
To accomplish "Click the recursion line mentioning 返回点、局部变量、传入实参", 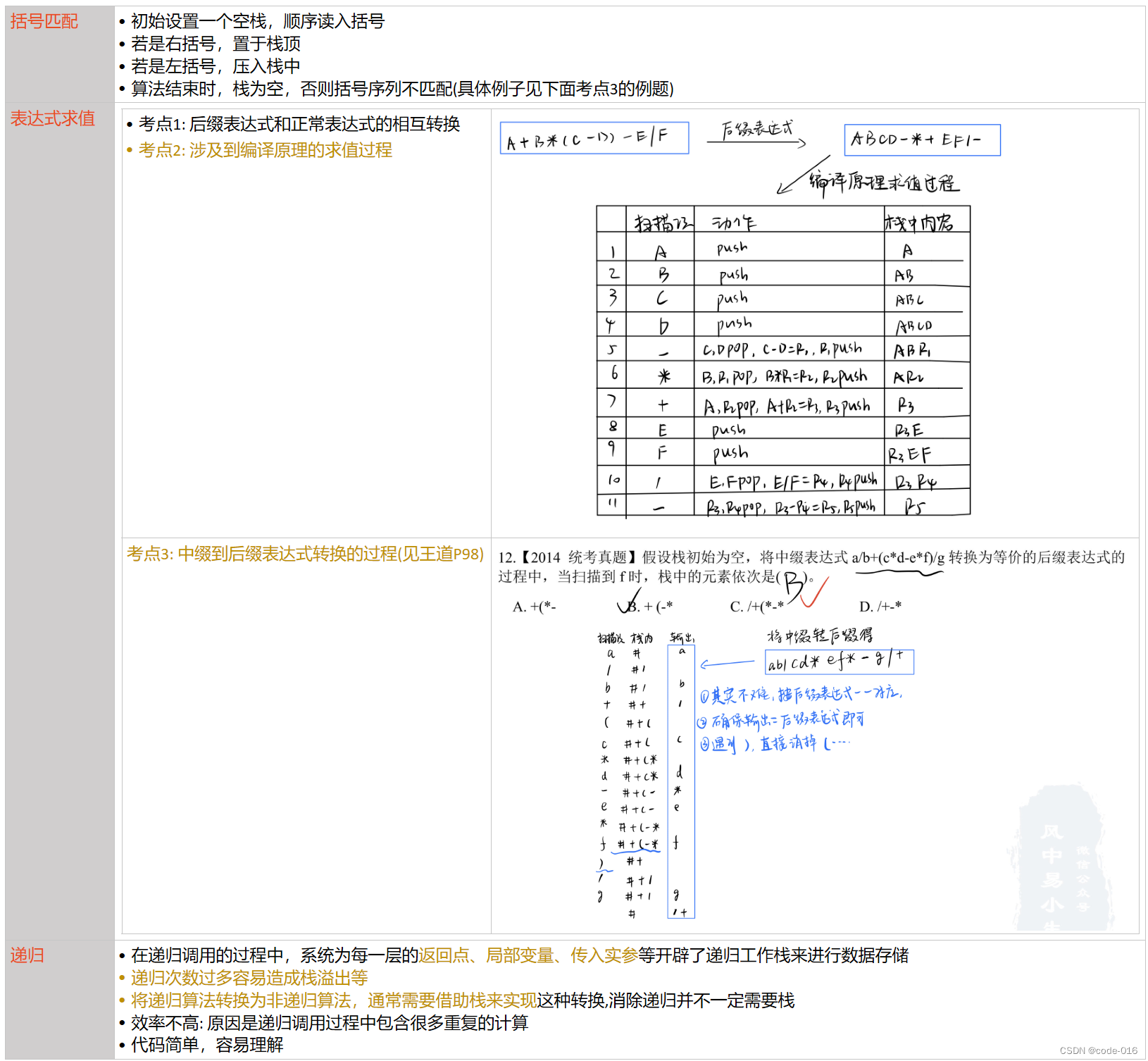I will tap(520, 955).
